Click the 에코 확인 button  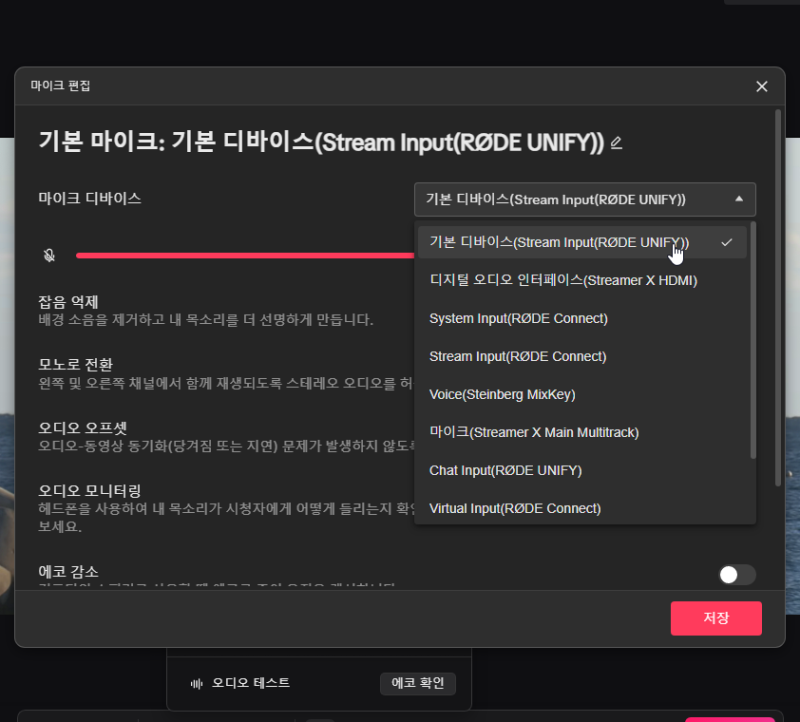[x=418, y=683]
